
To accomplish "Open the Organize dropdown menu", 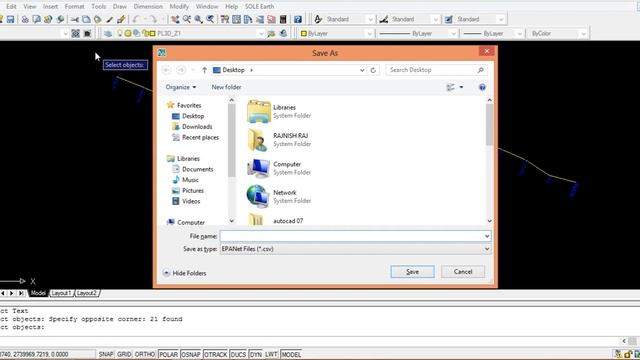I will pyautogui.click(x=181, y=87).
